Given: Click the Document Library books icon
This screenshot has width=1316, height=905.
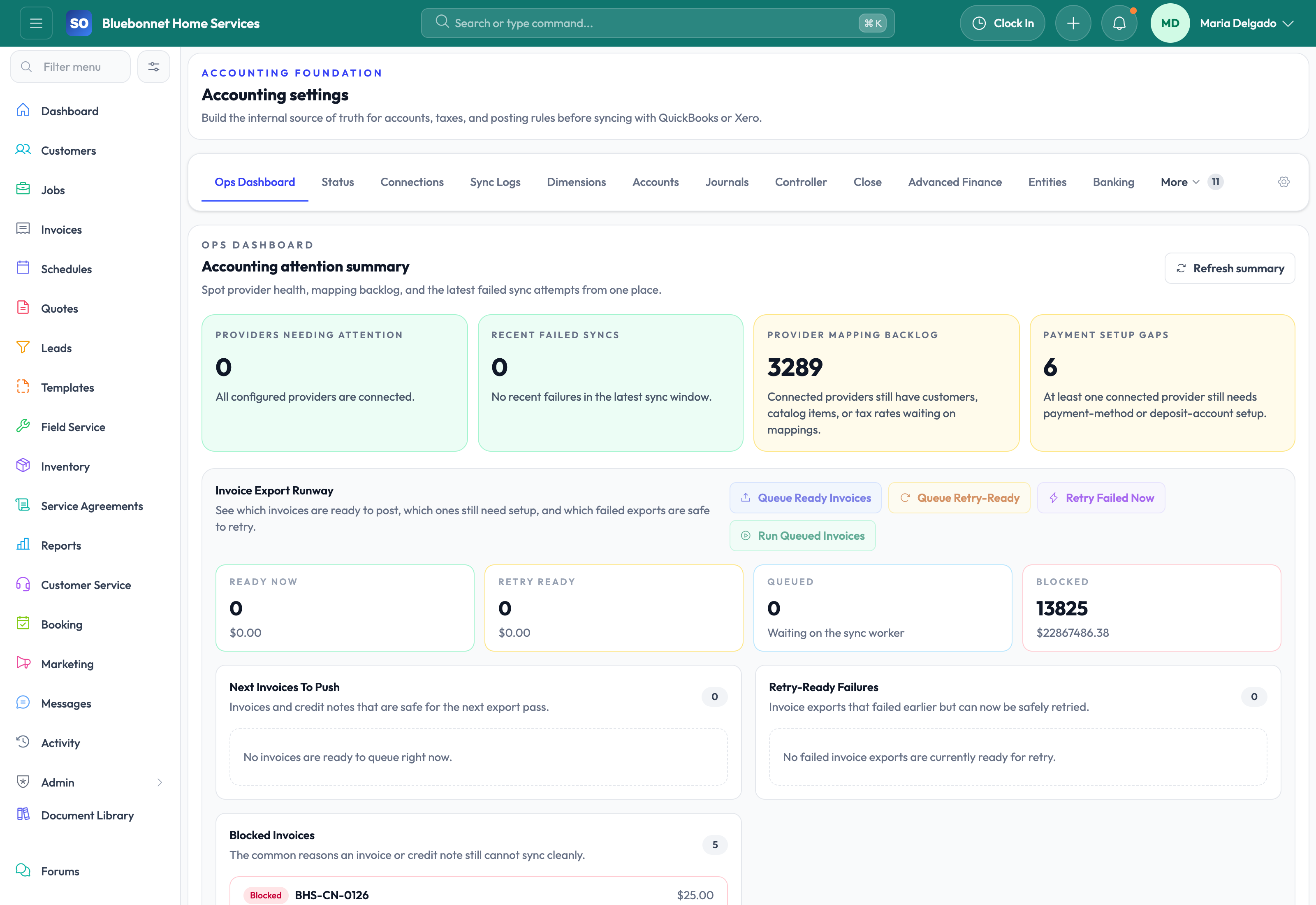Looking at the screenshot, I should (23, 814).
